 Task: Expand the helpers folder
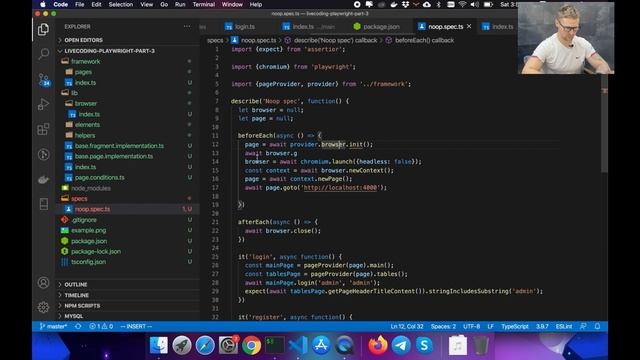(84, 135)
